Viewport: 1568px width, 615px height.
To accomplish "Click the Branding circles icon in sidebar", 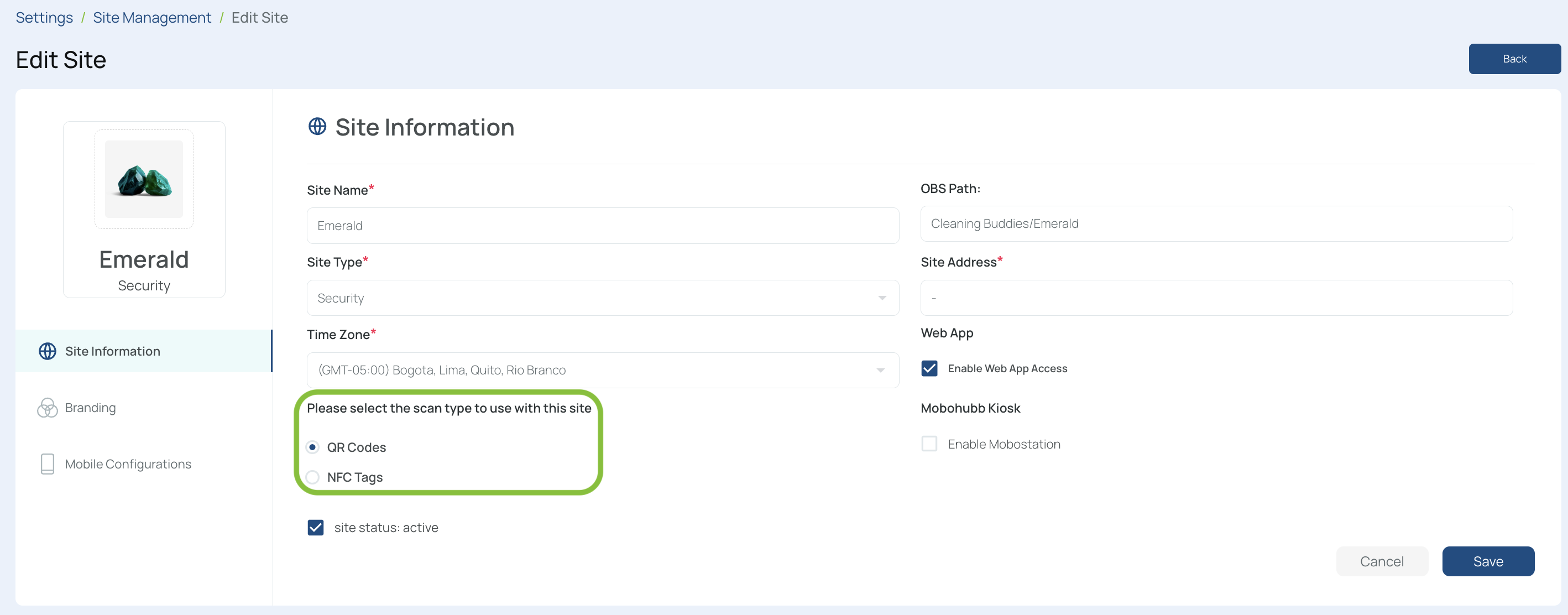I will 48,408.
